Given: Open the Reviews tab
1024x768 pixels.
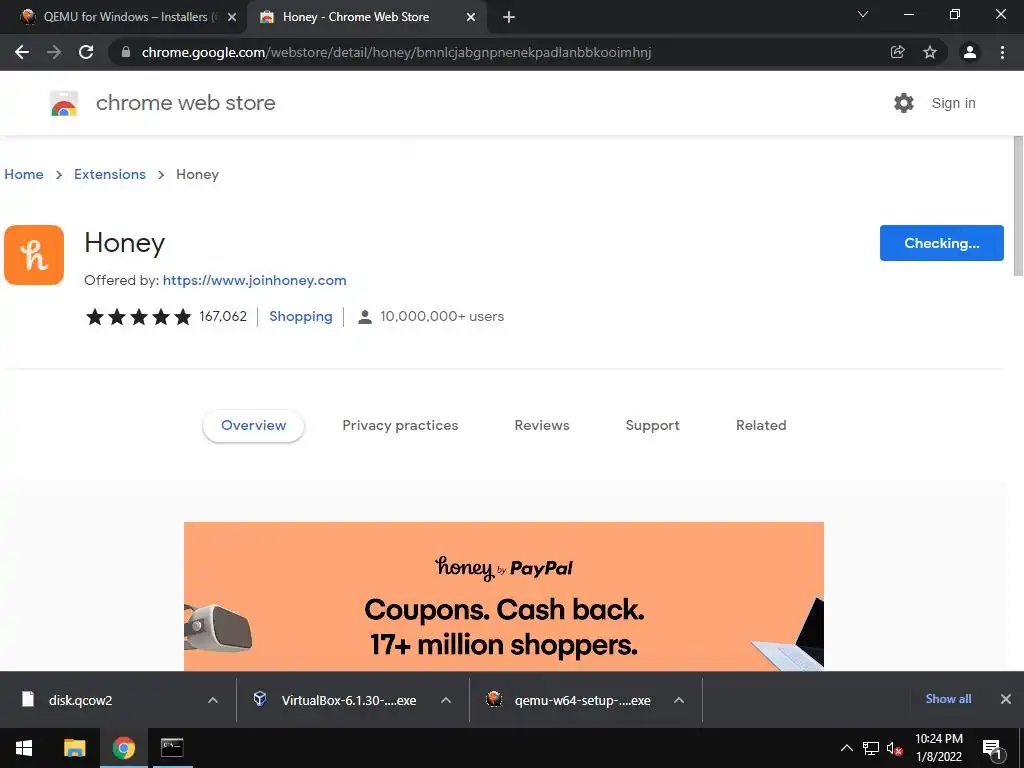Looking at the screenshot, I should pyautogui.click(x=542, y=425).
